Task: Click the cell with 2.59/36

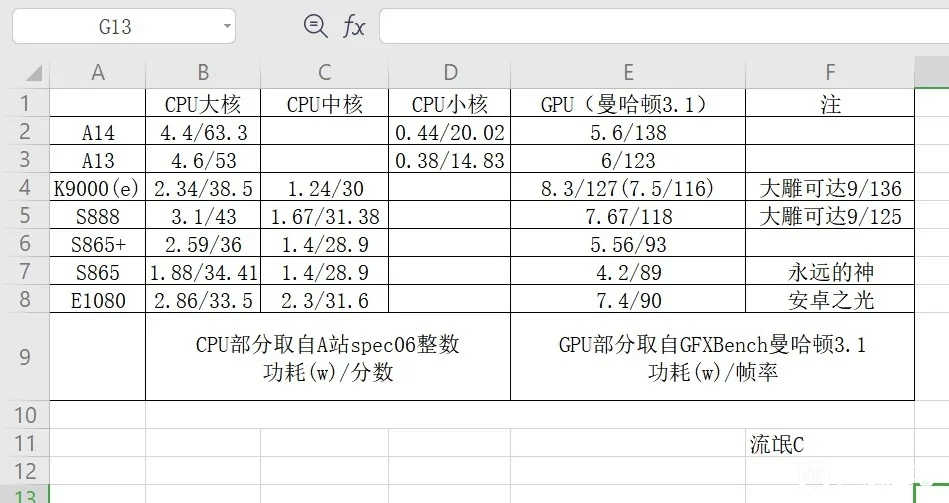Action: coord(203,243)
